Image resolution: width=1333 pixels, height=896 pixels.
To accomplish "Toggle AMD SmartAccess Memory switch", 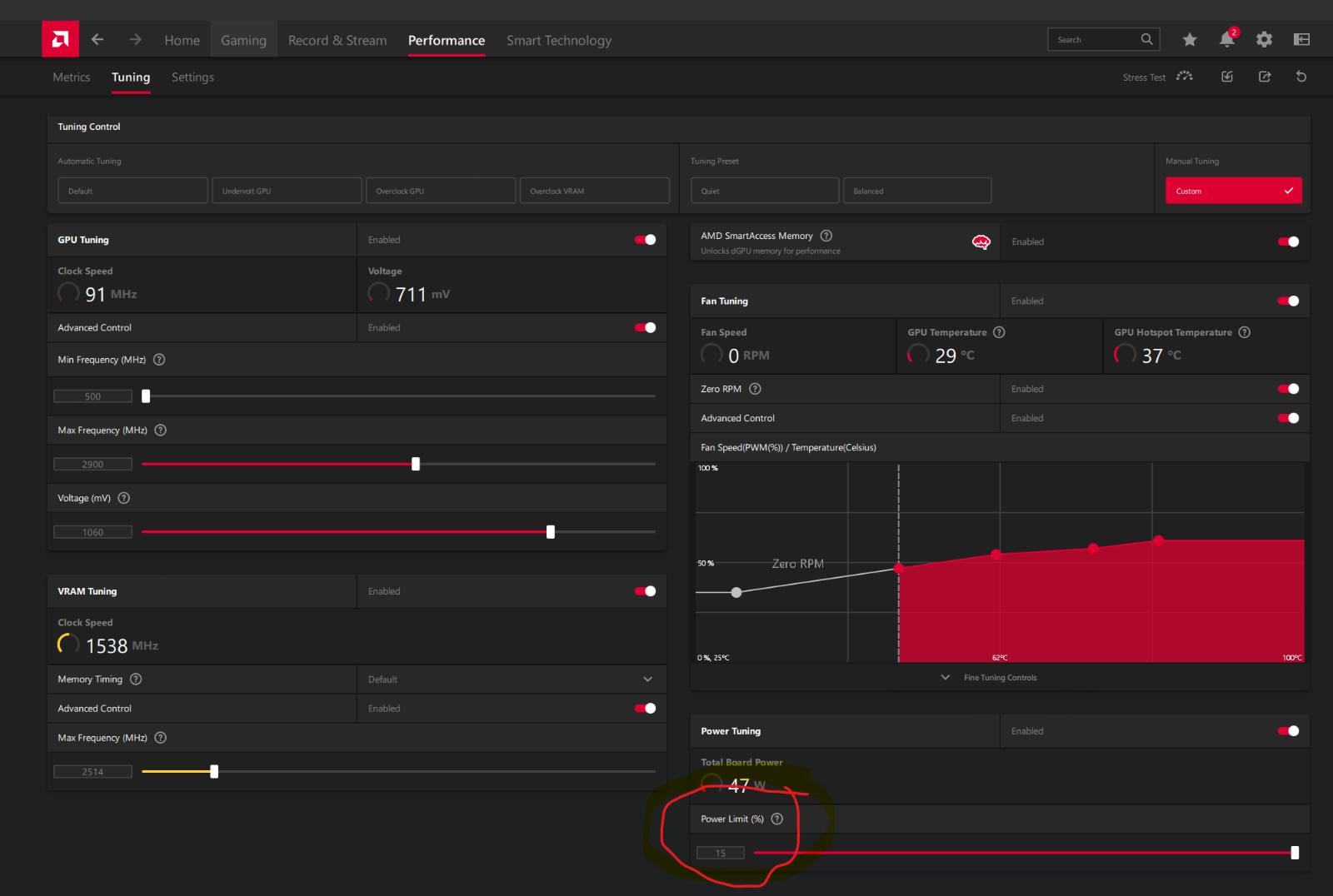I will (1289, 241).
